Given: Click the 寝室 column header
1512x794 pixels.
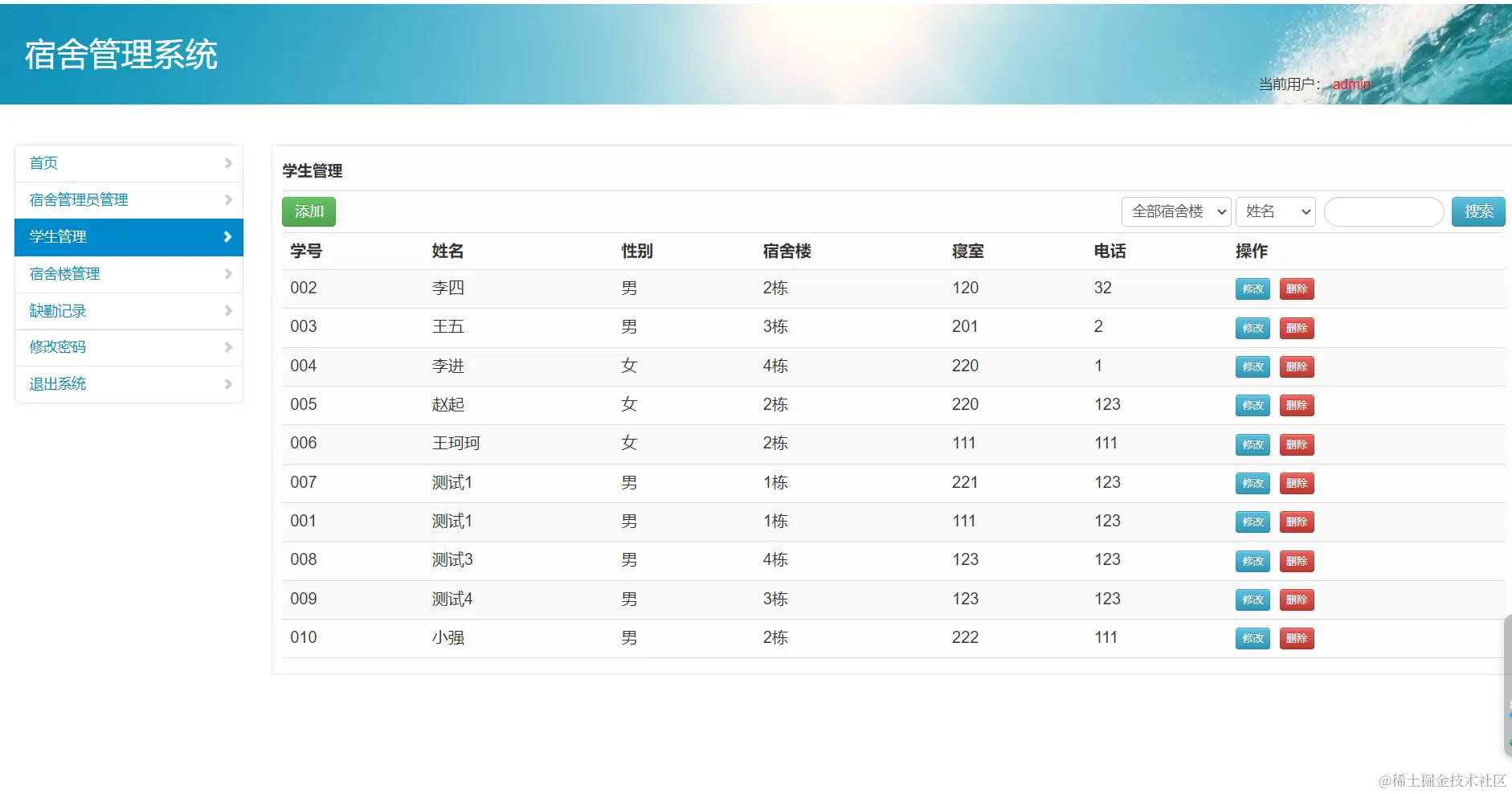Looking at the screenshot, I should coord(968,251).
